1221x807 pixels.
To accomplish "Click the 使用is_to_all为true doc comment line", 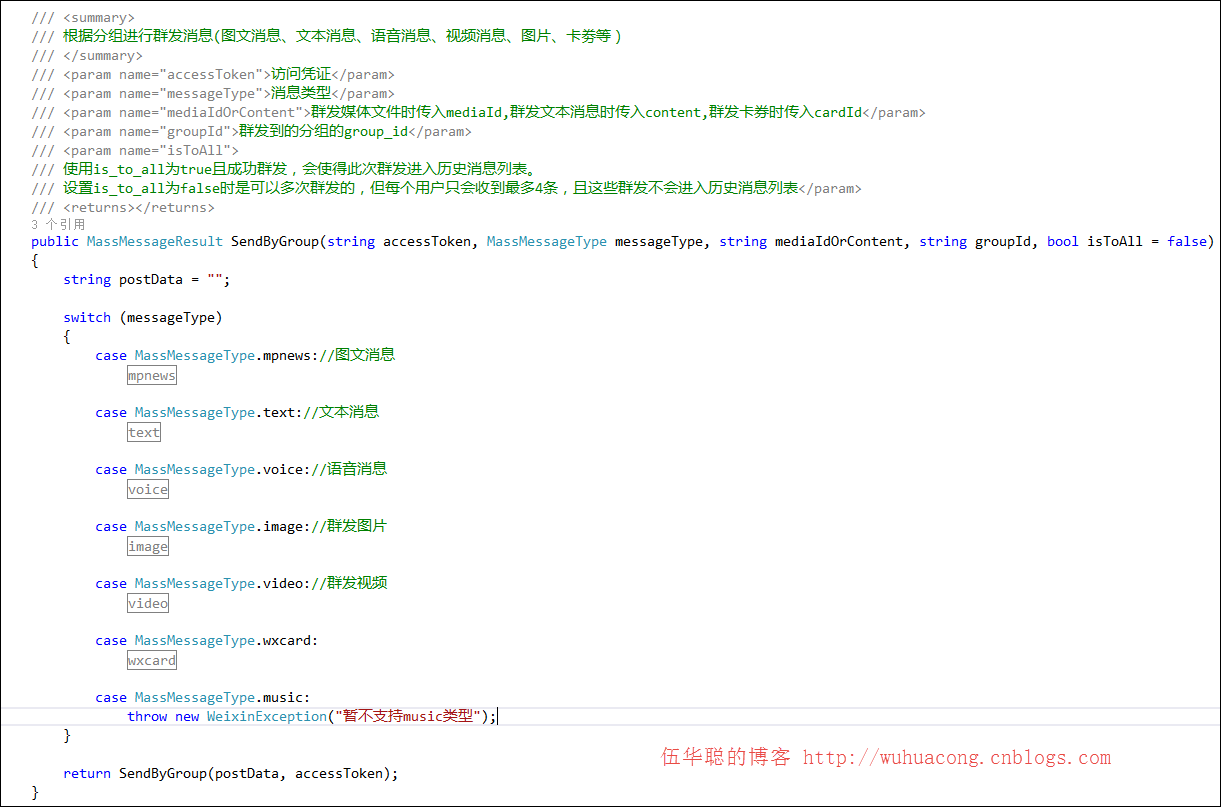I will click(285, 170).
